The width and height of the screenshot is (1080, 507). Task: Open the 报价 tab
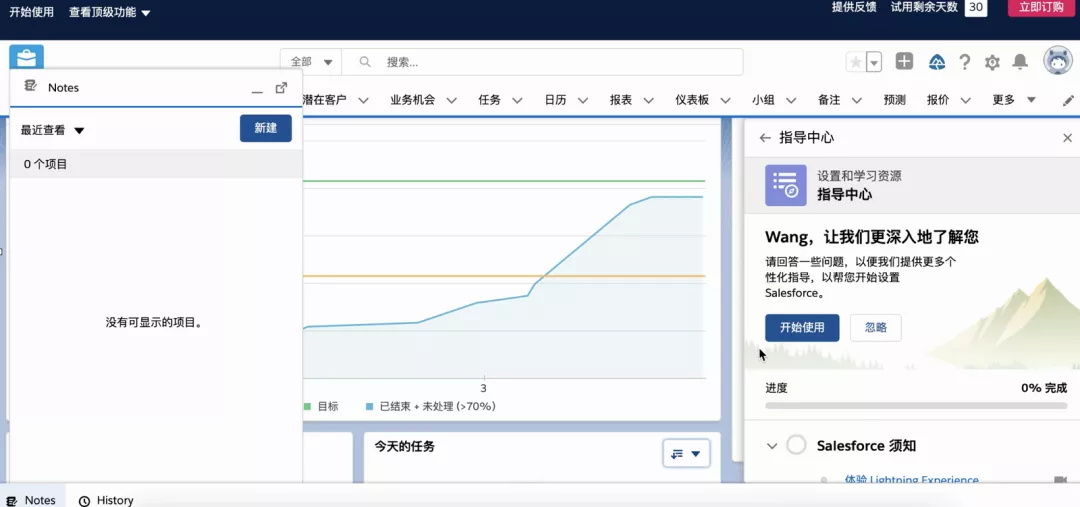[938, 100]
